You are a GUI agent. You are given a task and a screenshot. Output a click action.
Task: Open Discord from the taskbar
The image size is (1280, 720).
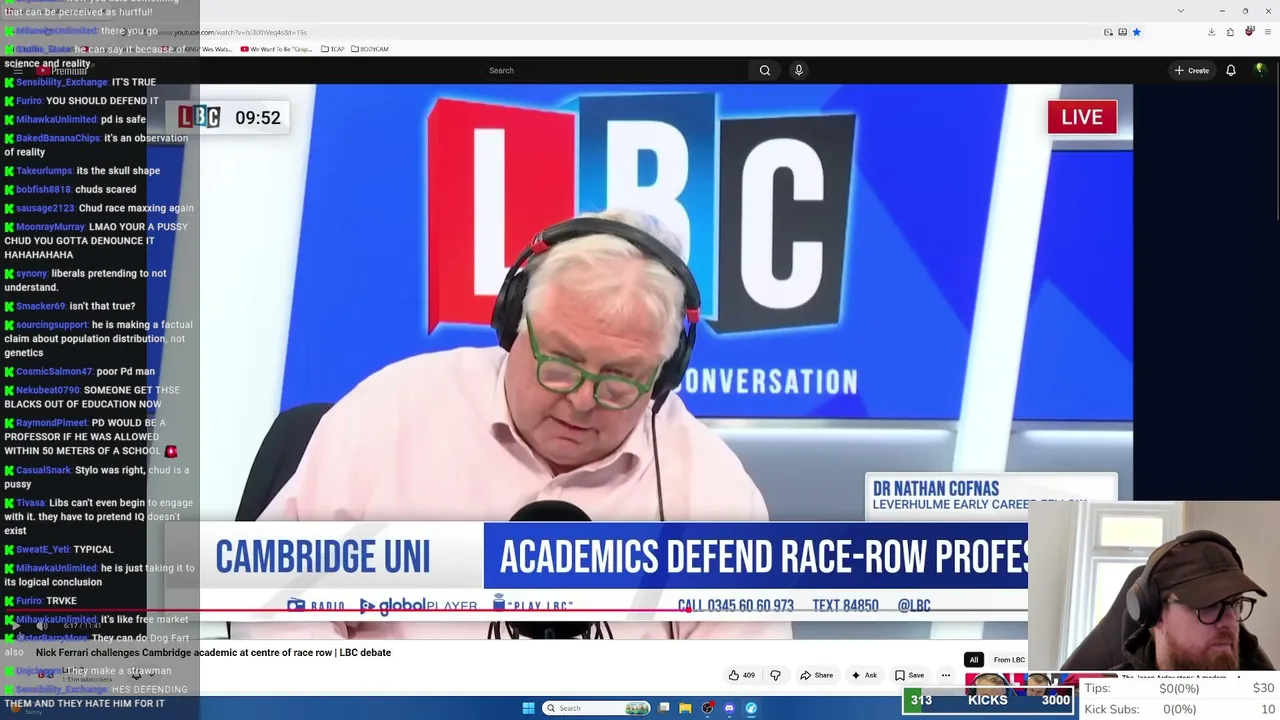729,708
